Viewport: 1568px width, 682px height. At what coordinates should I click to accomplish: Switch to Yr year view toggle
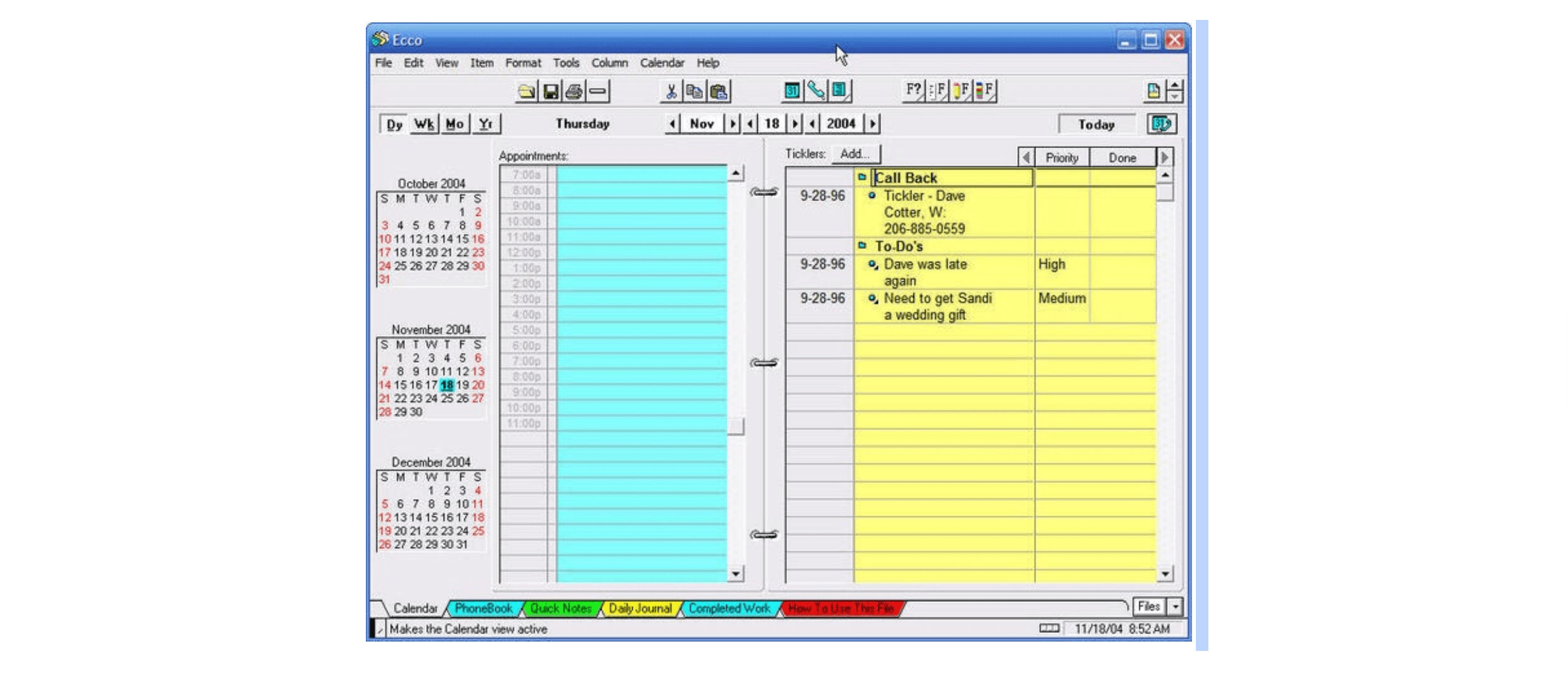pyautogui.click(x=485, y=124)
